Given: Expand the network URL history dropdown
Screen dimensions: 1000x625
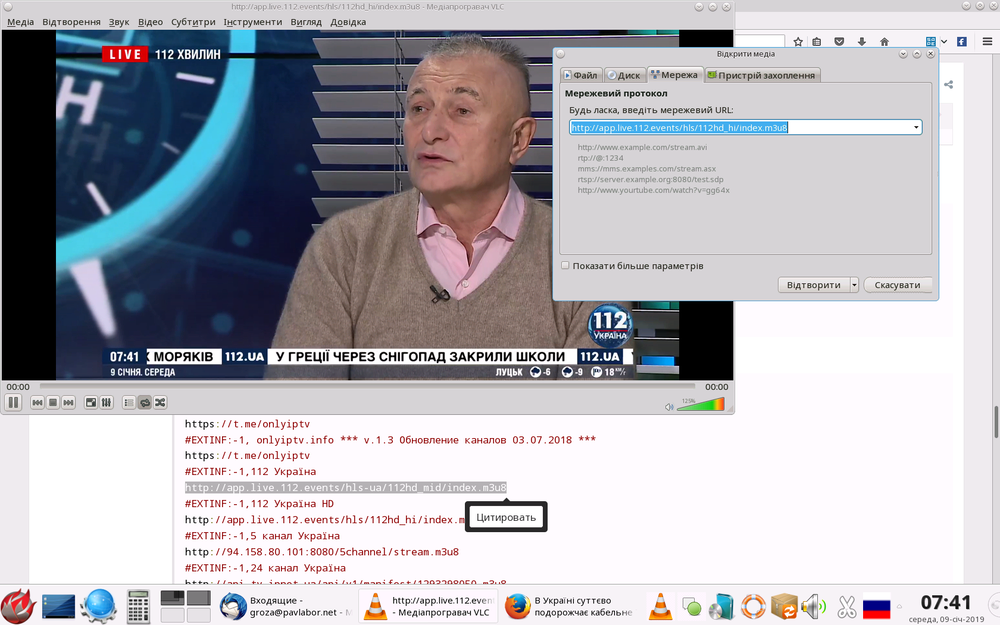Looking at the screenshot, I should coord(916,128).
